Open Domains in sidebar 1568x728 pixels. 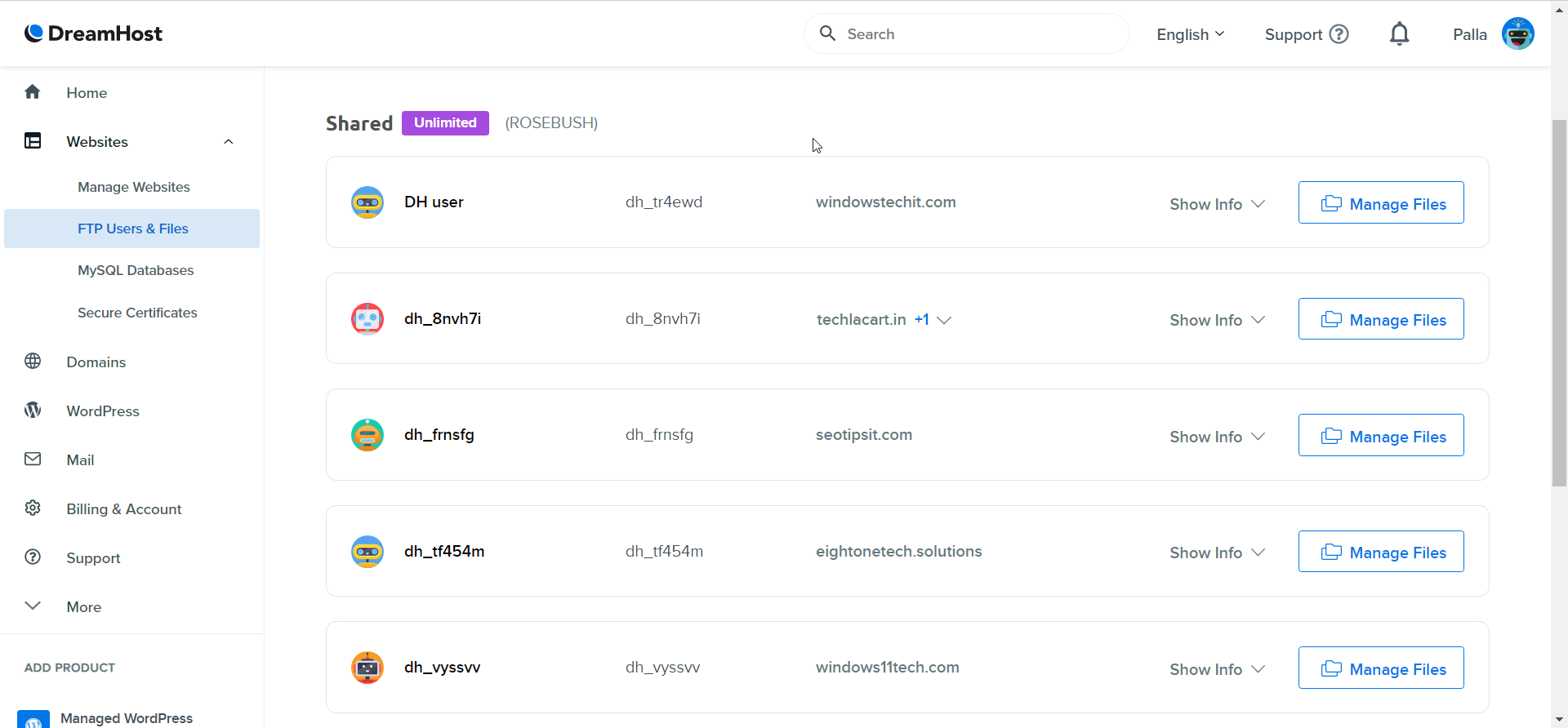pyautogui.click(x=96, y=362)
